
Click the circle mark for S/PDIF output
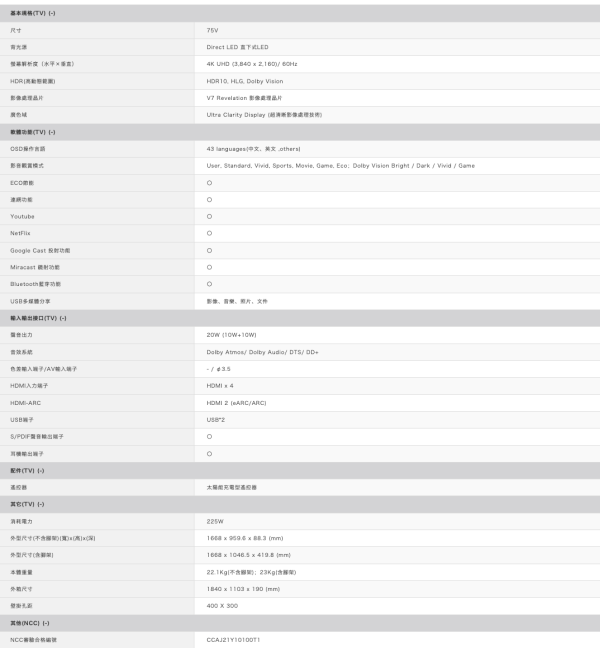(x=209, y=436)
